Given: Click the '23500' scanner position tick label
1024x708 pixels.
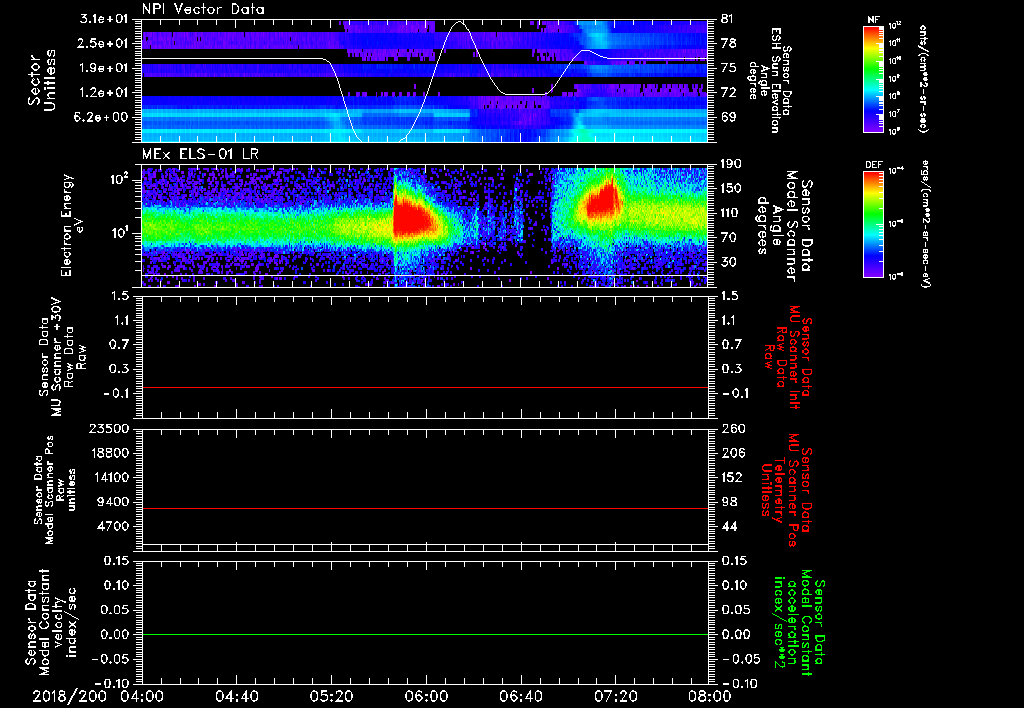Looking at the screenshot, I should [x=108, y=428].
